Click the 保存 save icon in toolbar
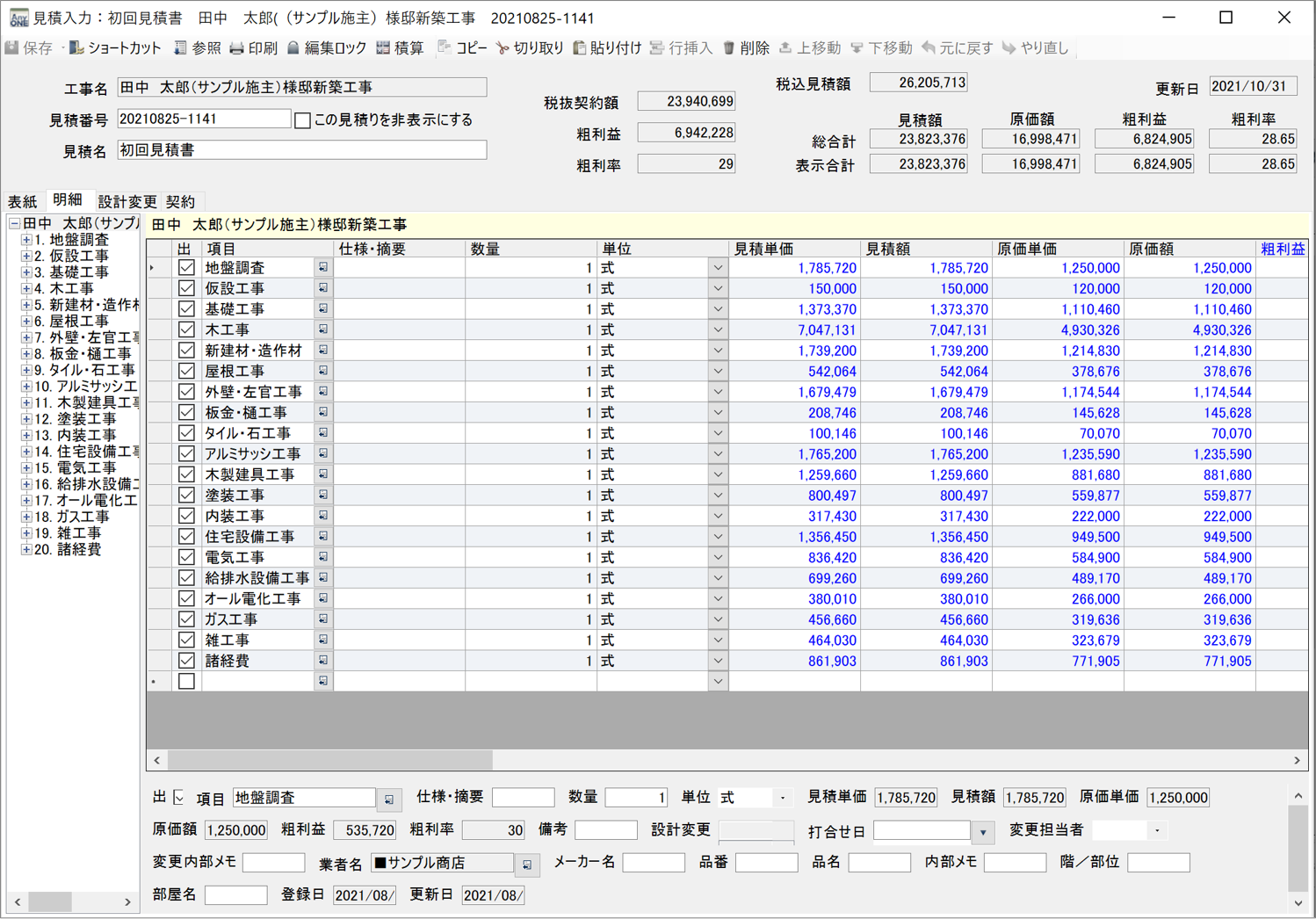Screen dimensions: 1316x919 click(12, 48)
